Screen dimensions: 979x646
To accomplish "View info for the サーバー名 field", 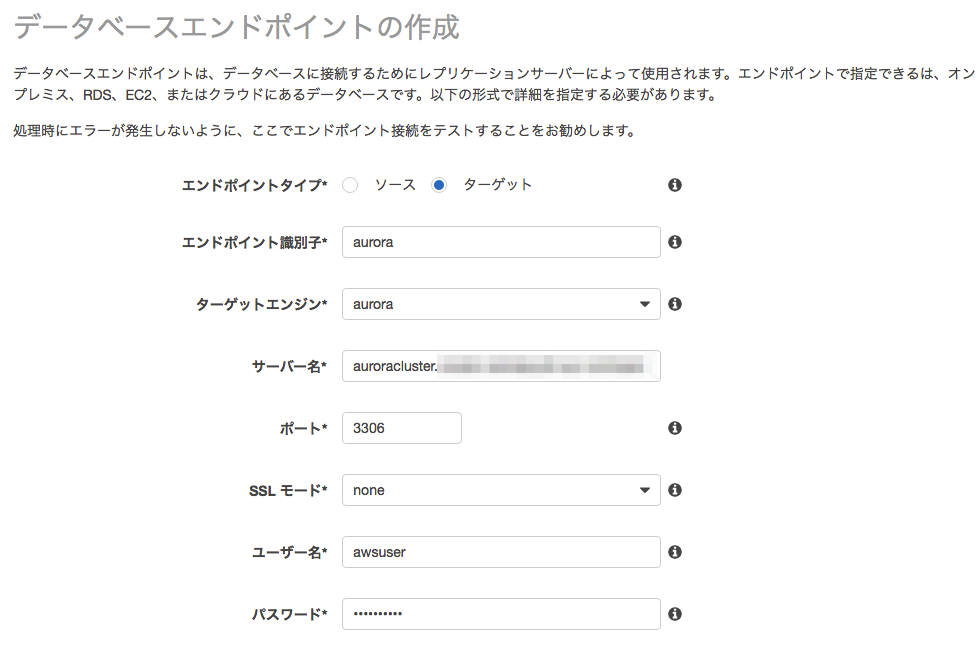I will point(674,366).
